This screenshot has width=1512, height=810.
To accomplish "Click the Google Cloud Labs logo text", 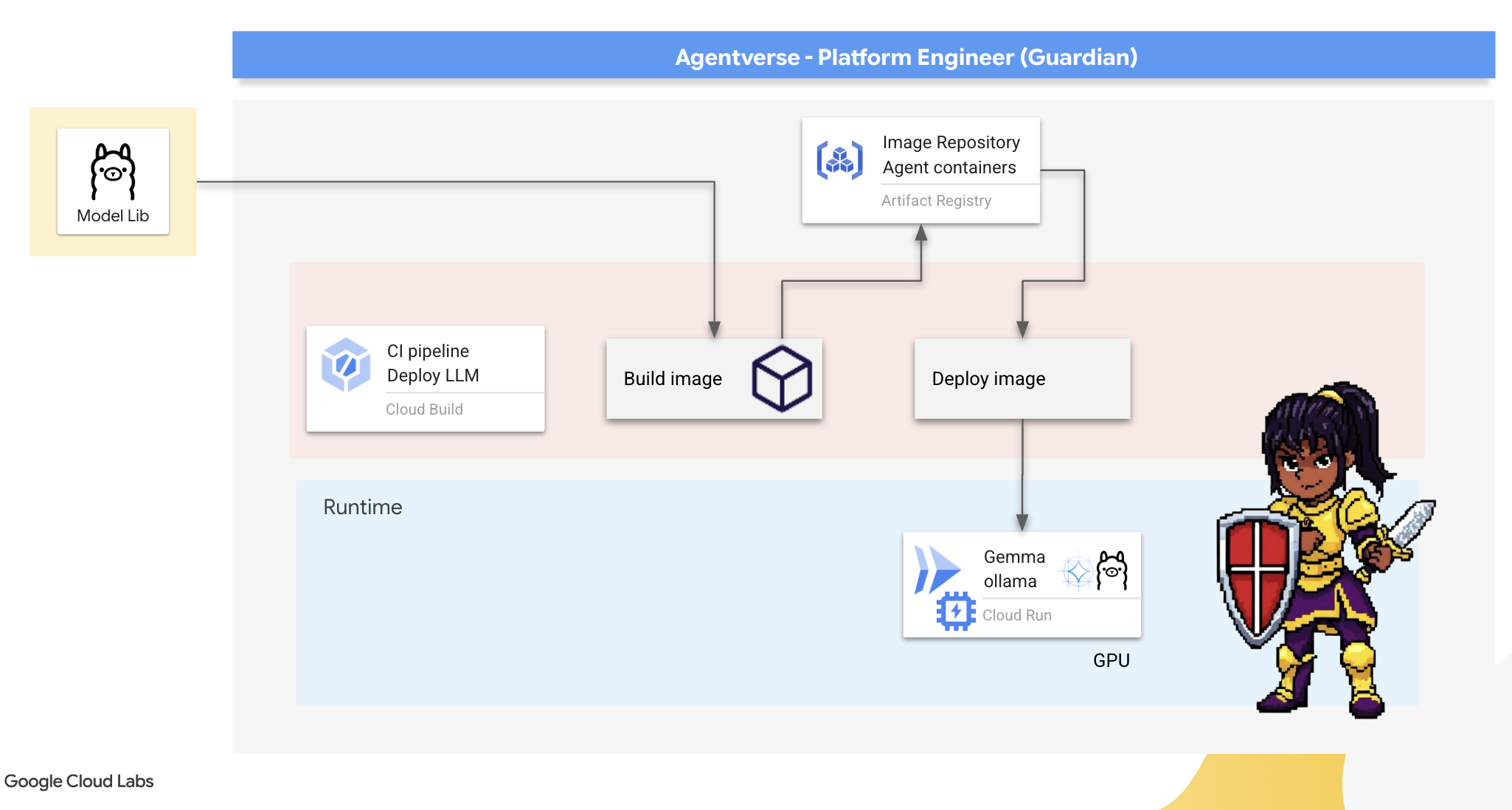I will (x=79, y=781).
